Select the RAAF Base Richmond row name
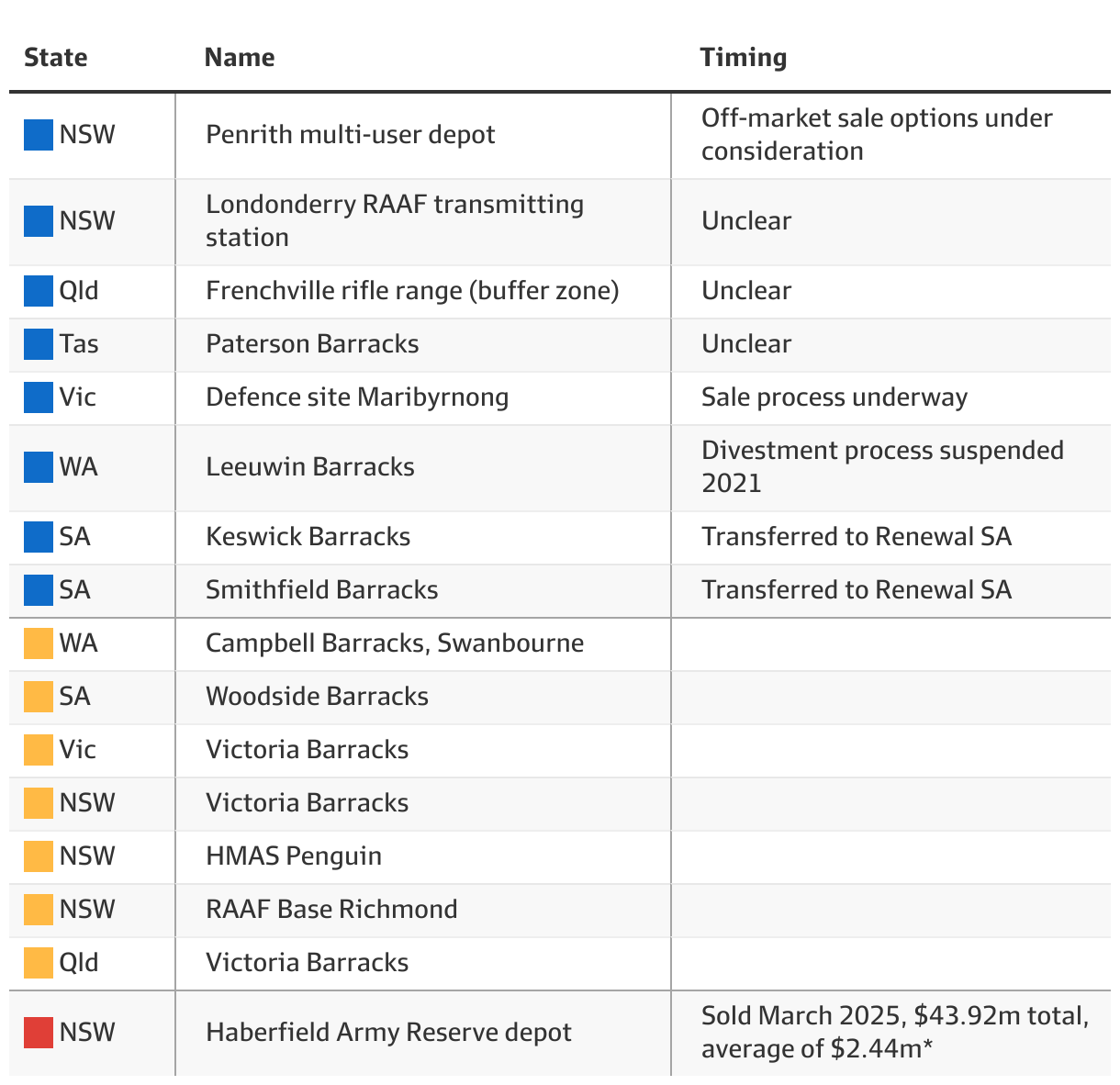Viewport: 1120px width, 1085px height. click(x=331, y=910)
